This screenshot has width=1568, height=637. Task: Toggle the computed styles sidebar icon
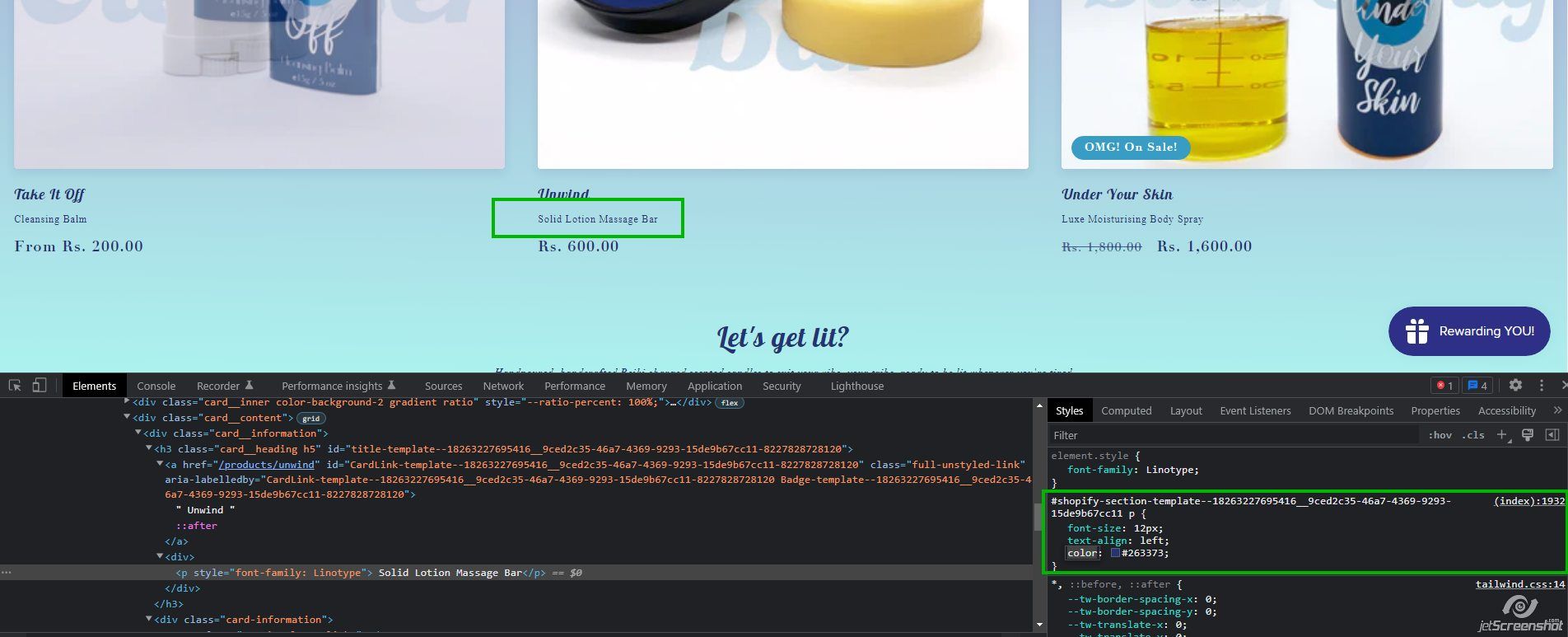[1552, 435]
